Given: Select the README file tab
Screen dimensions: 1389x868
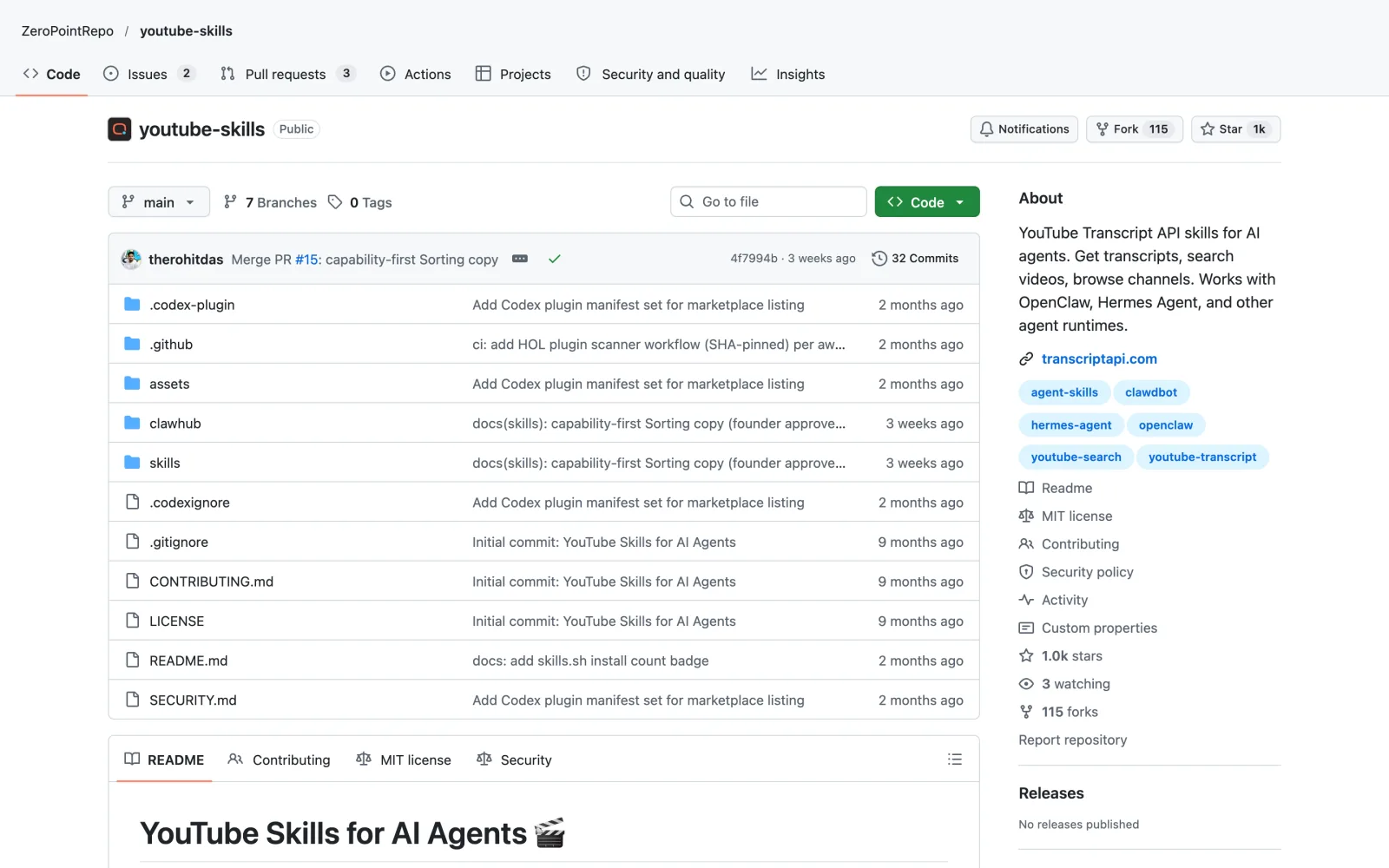Looking at the screenshot, I should pos(164,759).
